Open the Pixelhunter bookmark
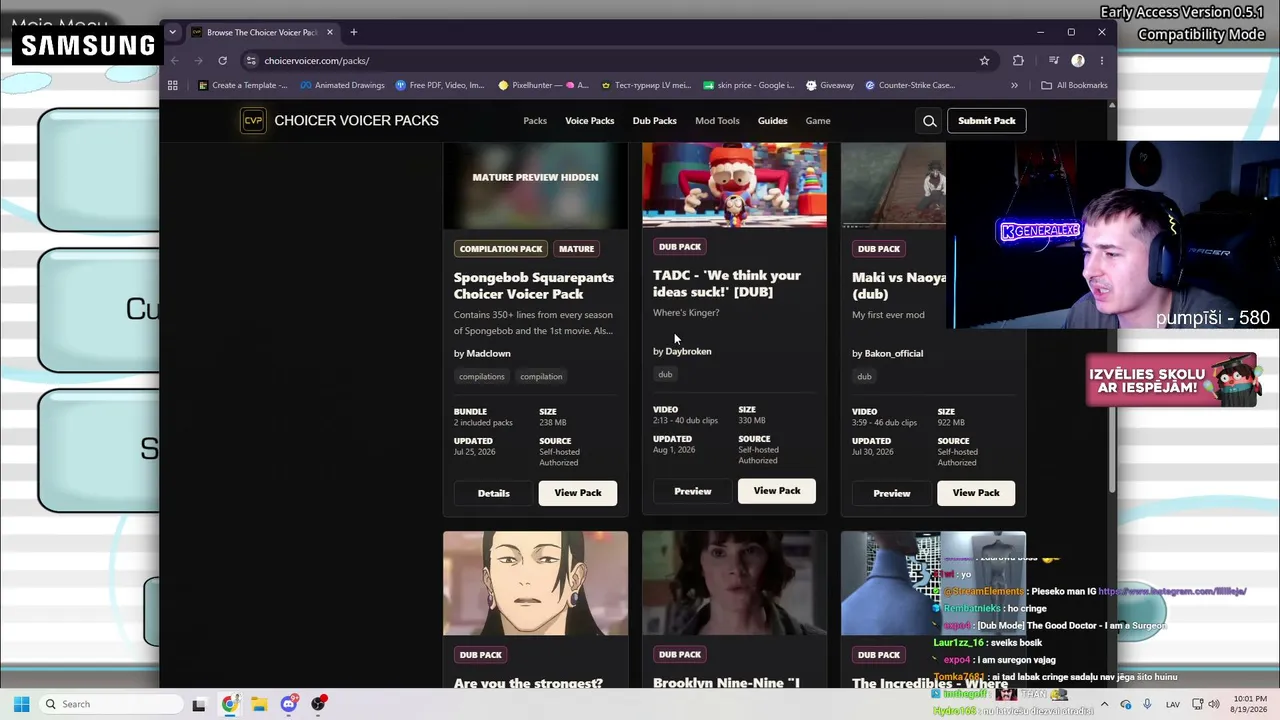Screen dimensions: 1280x720 544,85
